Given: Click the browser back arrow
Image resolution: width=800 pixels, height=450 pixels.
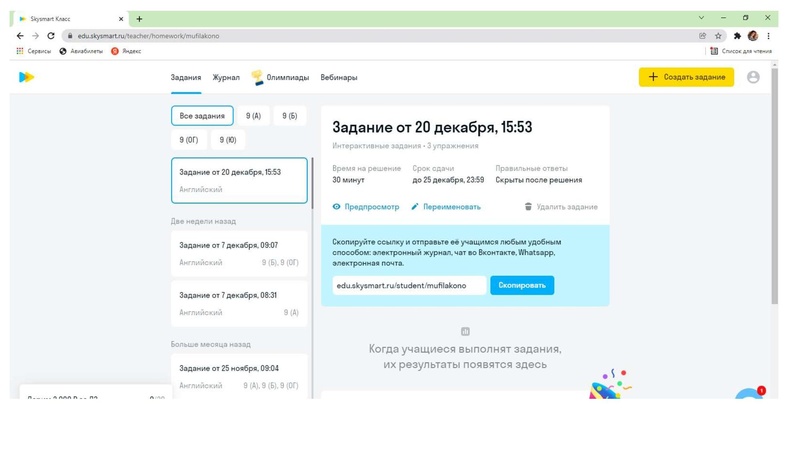Looking at the screenshot, I should coord(20,36).
